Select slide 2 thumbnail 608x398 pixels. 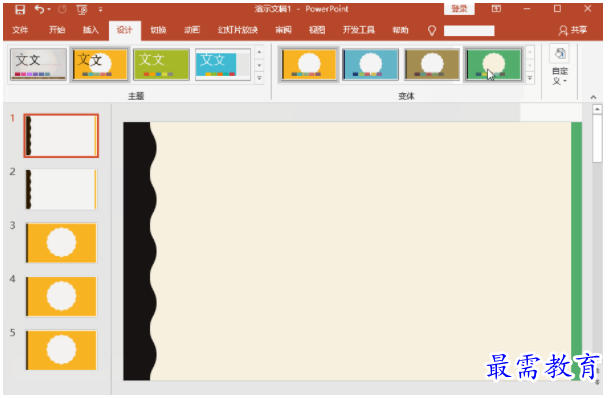(61, 189)
